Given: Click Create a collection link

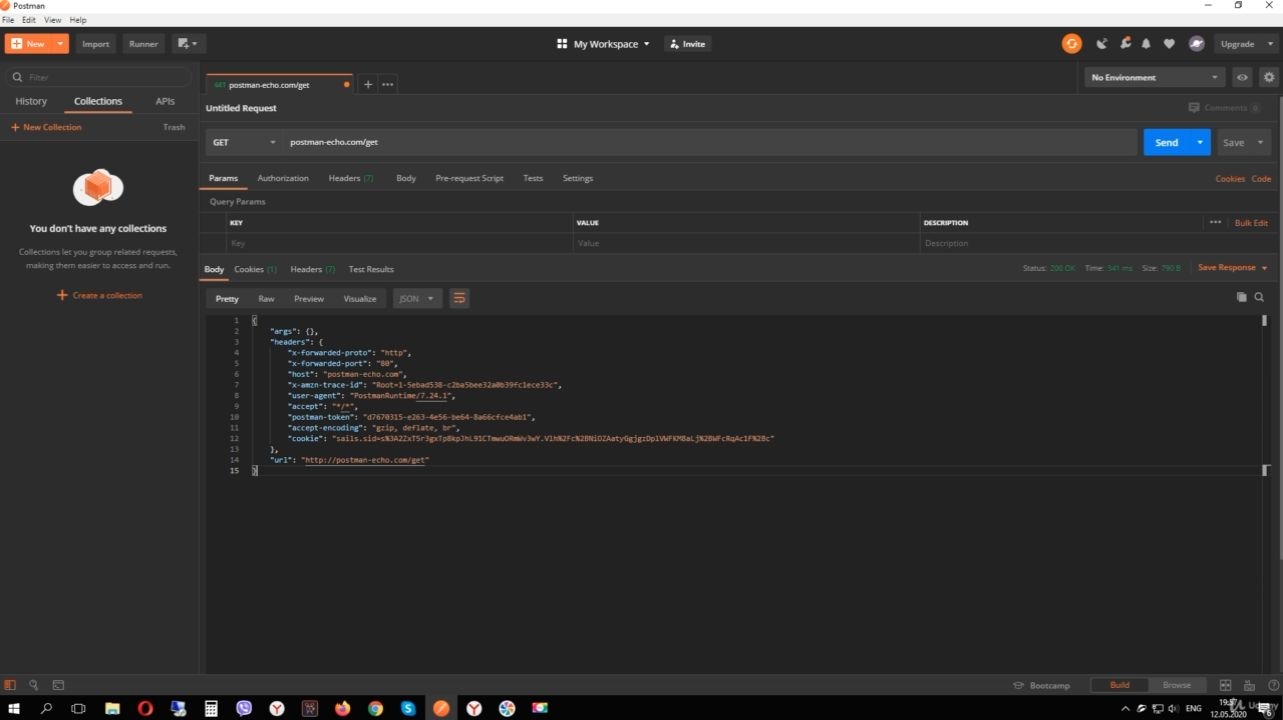Looking at the screenshot, I should pos(100,295).
